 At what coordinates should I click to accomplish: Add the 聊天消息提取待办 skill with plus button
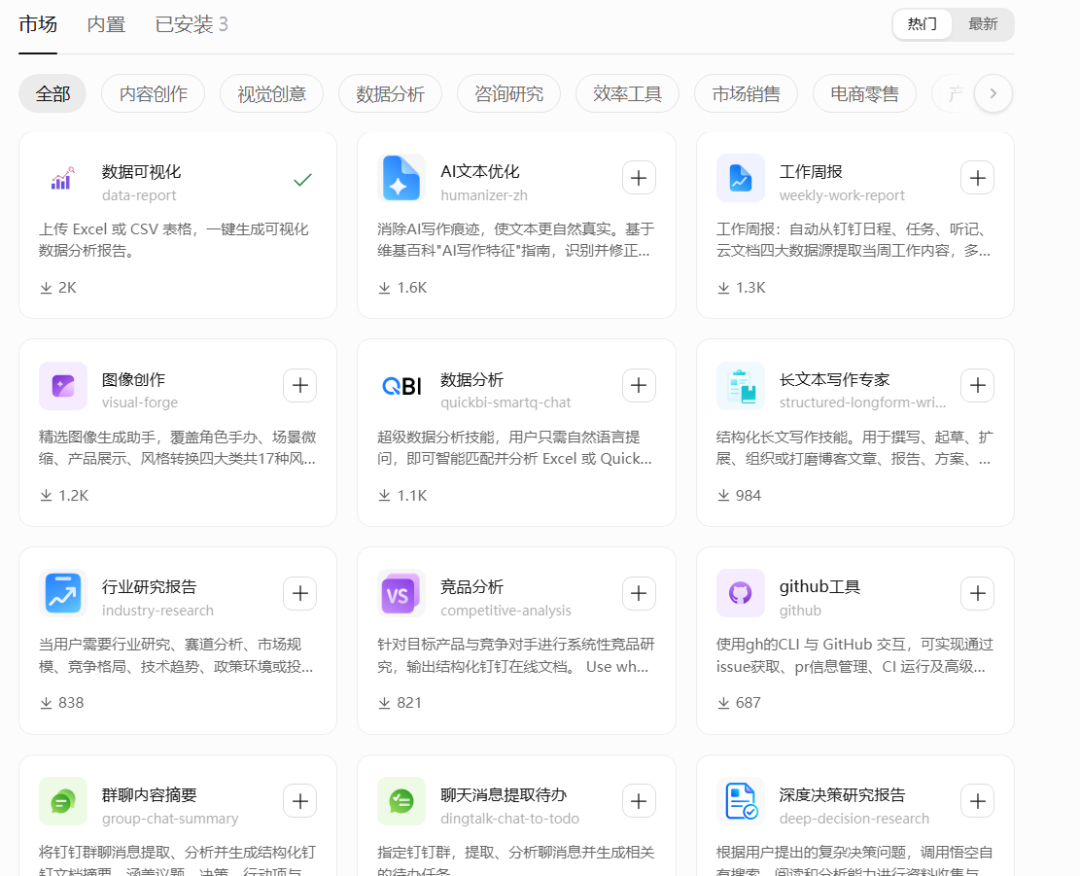[x=638, y=801]
